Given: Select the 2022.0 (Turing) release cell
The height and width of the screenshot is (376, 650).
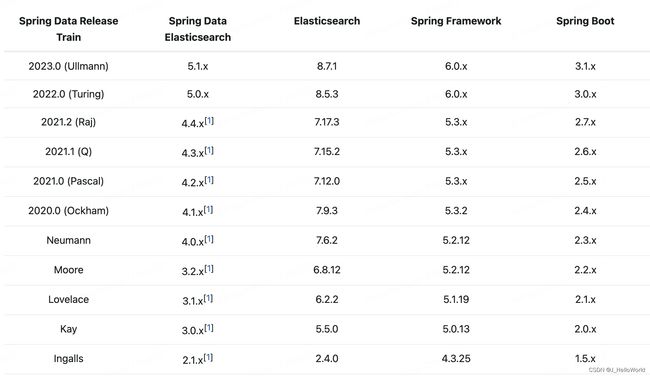Looking at the screenshot, I should (x=68, y=94).
